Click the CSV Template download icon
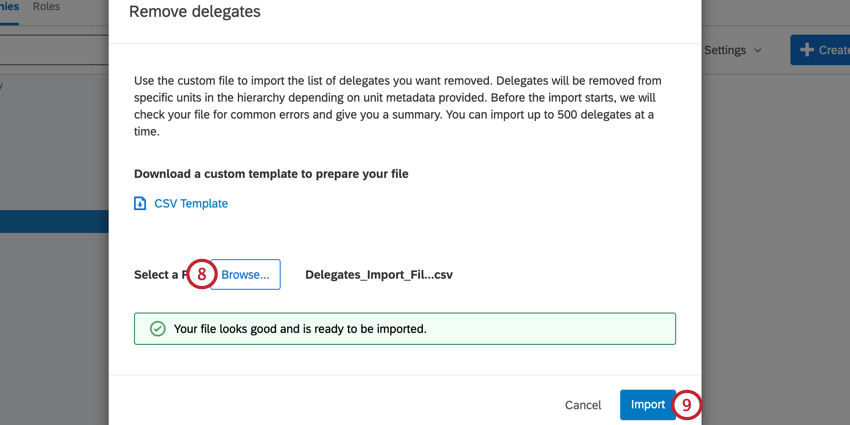 click(x=140, y=204)
